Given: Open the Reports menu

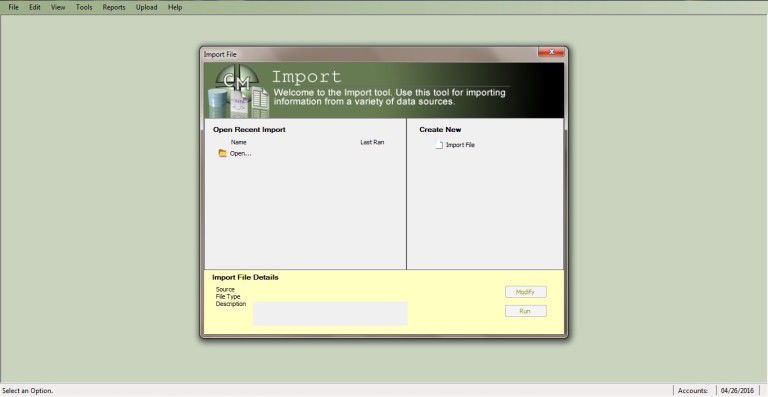Looking at the screenshot, I should (x=114, y=7).
